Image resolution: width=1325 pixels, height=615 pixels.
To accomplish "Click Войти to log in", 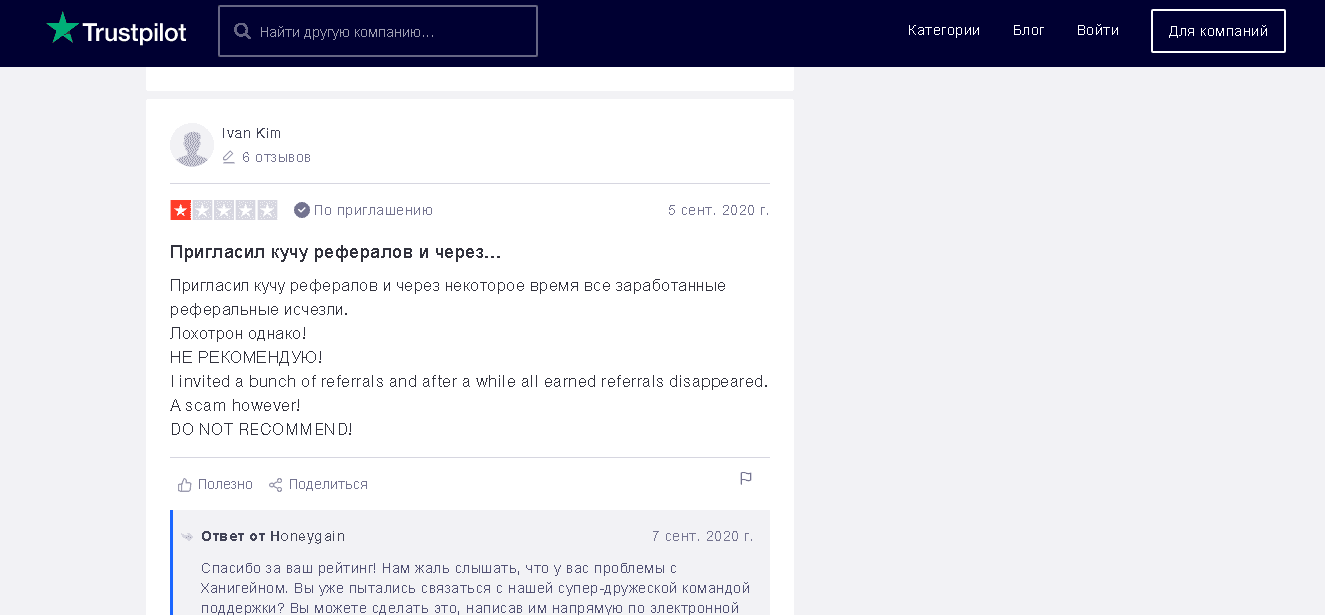I will click(1097, 31).
